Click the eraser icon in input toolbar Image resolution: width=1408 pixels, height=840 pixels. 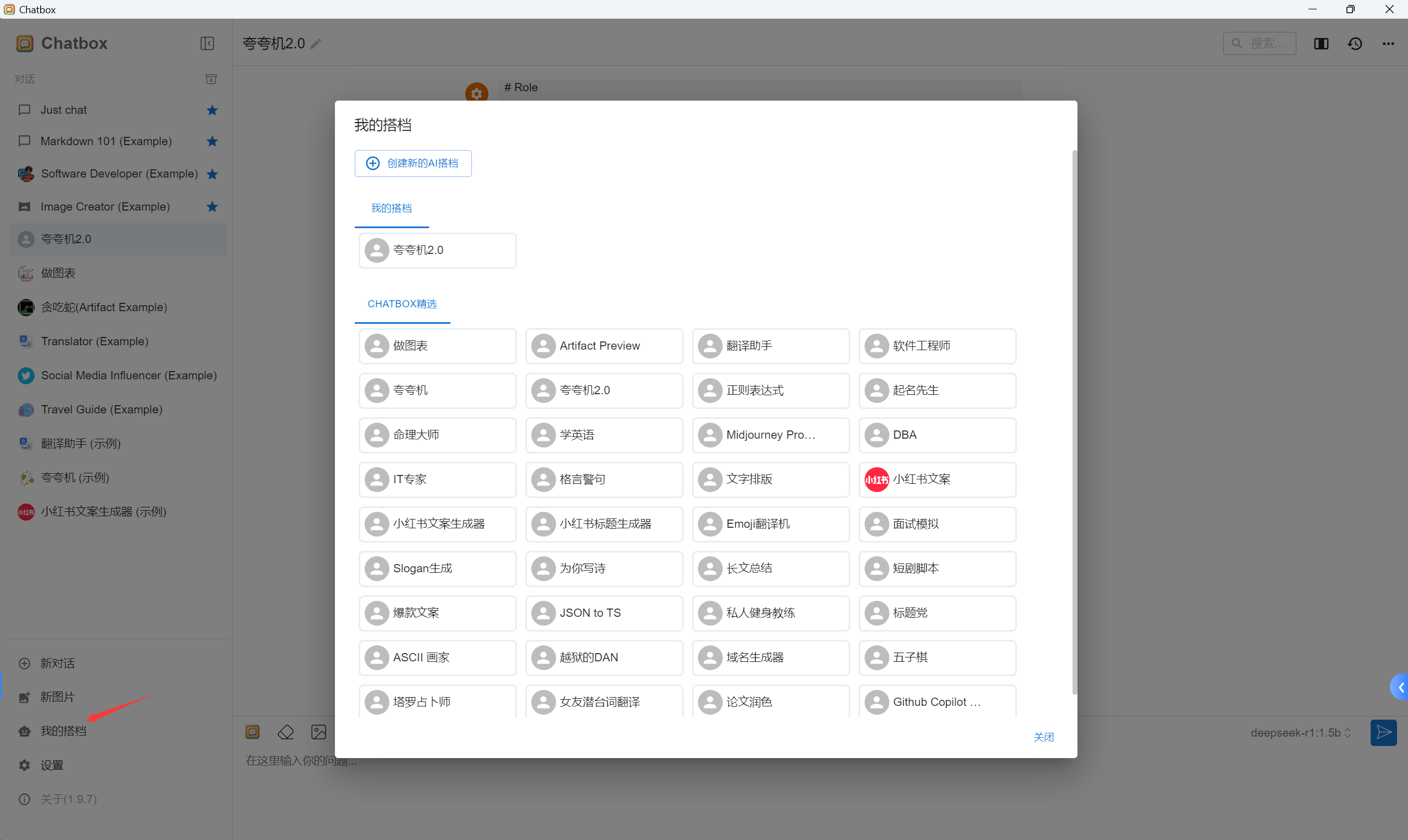pos(285,732)
